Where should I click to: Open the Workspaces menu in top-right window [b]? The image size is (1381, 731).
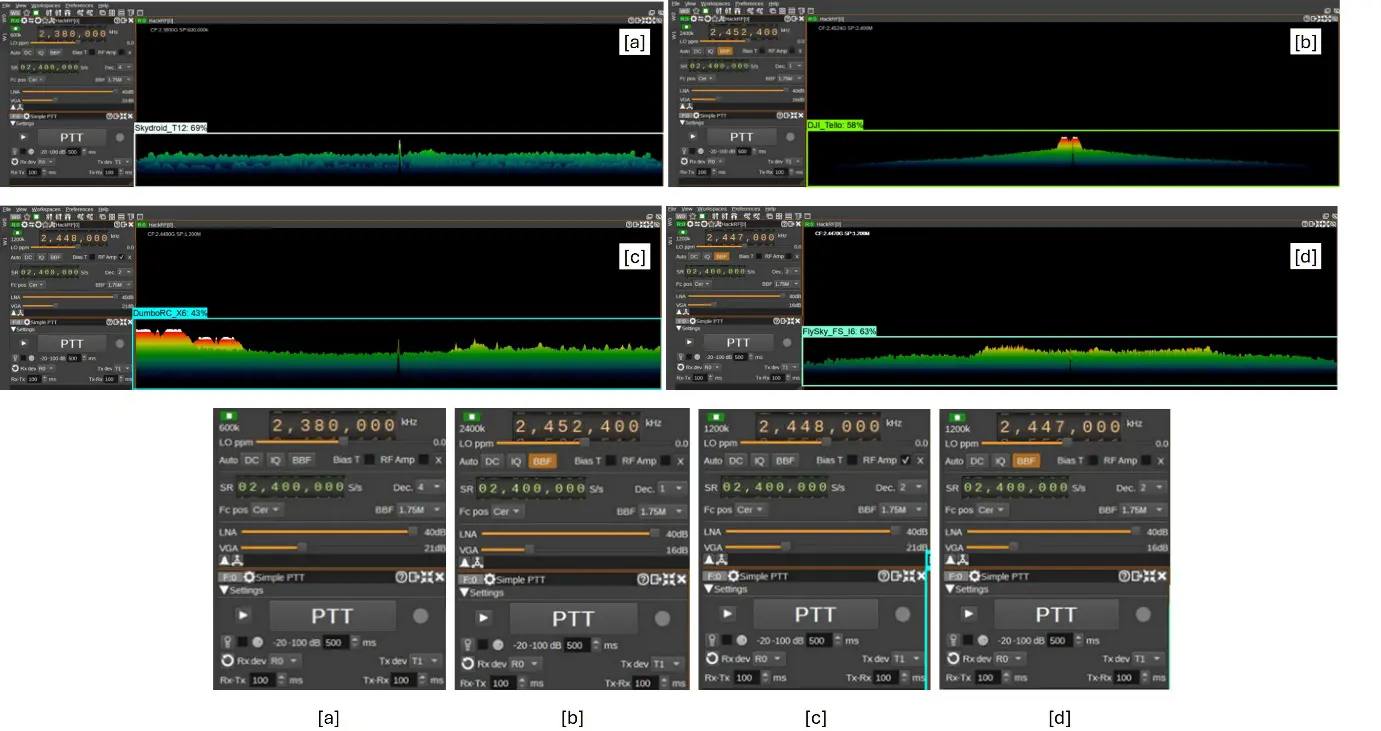click(x=715, y=4)
